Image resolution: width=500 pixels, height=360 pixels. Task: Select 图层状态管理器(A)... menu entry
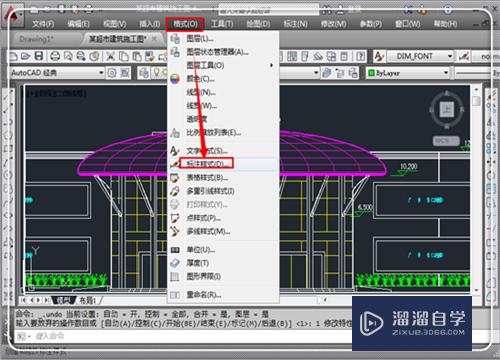(223, 52)
